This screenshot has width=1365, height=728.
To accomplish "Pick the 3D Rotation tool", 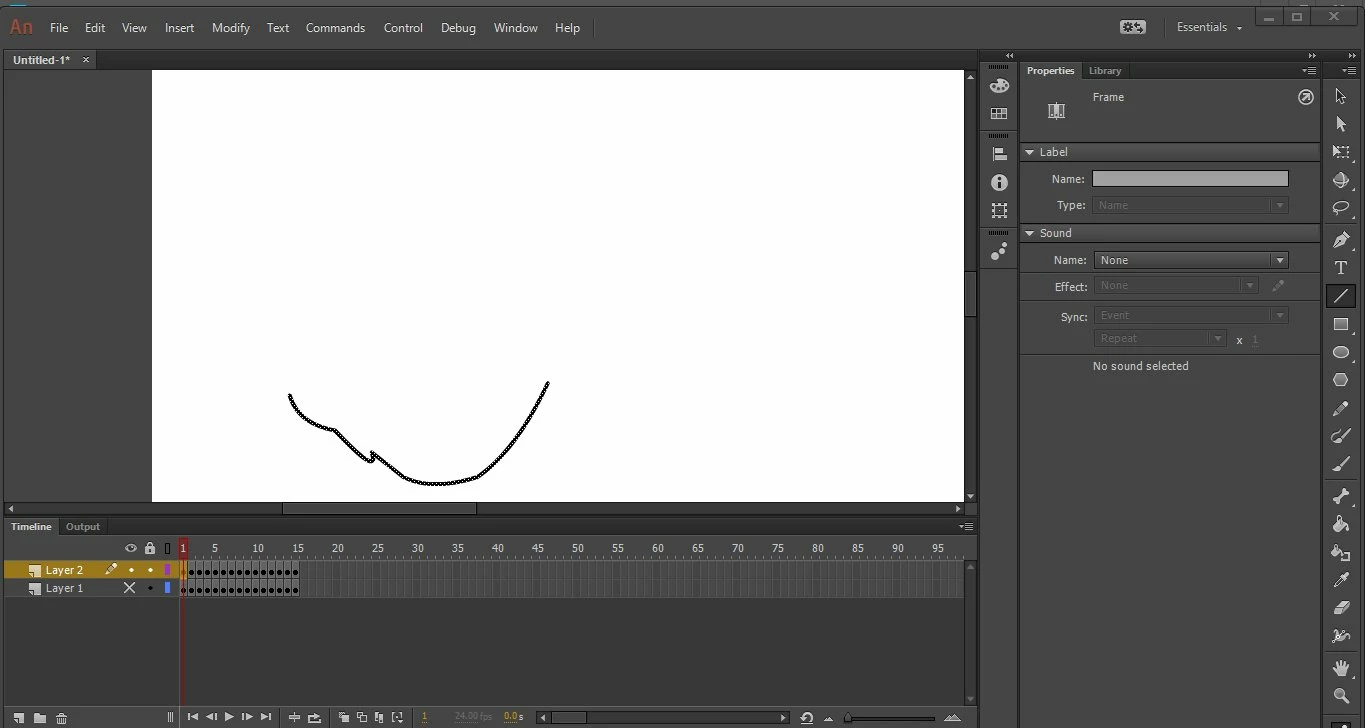I will pos(1341,181).
